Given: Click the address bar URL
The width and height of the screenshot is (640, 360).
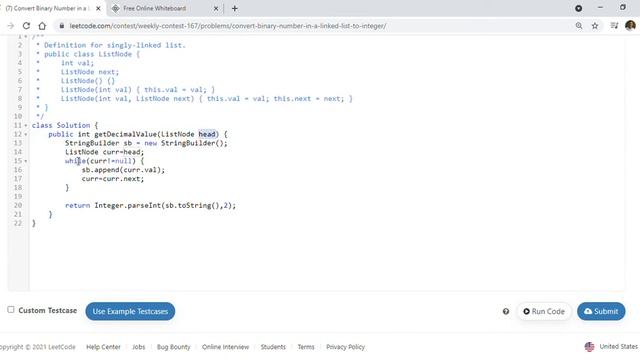Looking at the screenshot, I should point(228,26).
